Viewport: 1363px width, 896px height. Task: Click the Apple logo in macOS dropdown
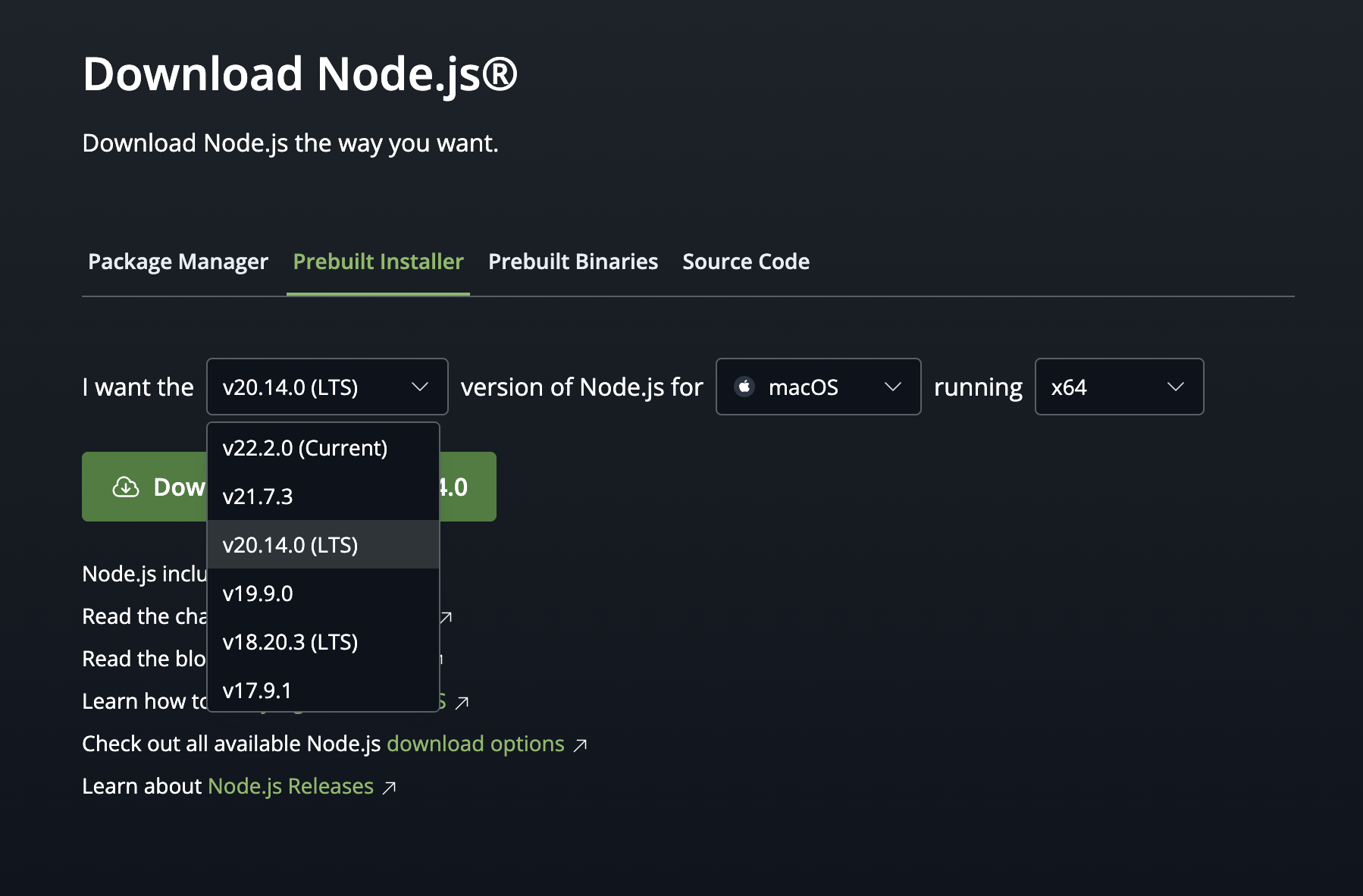click(744, 387)
